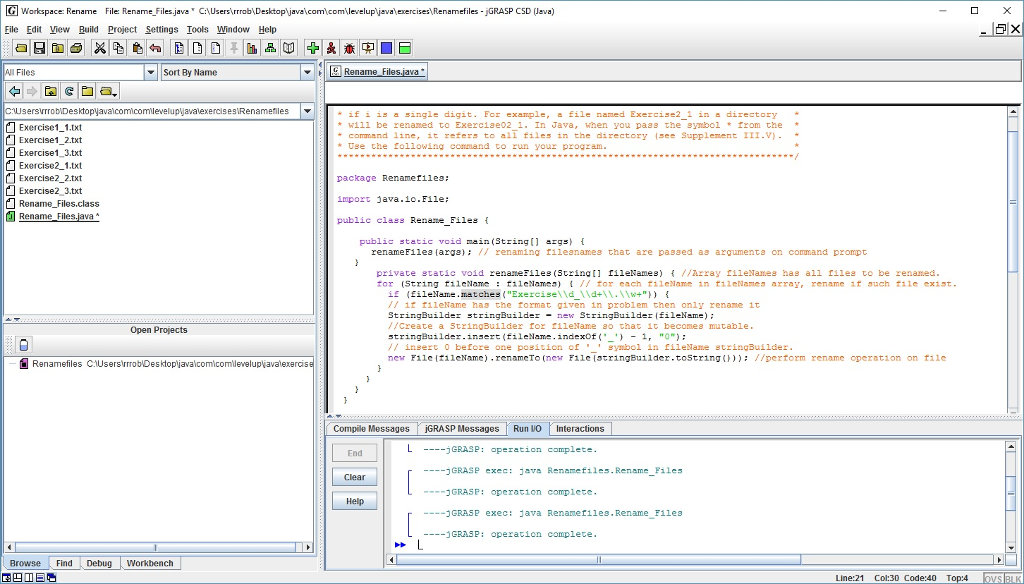Open the Tools menu

tap(197, 29)
